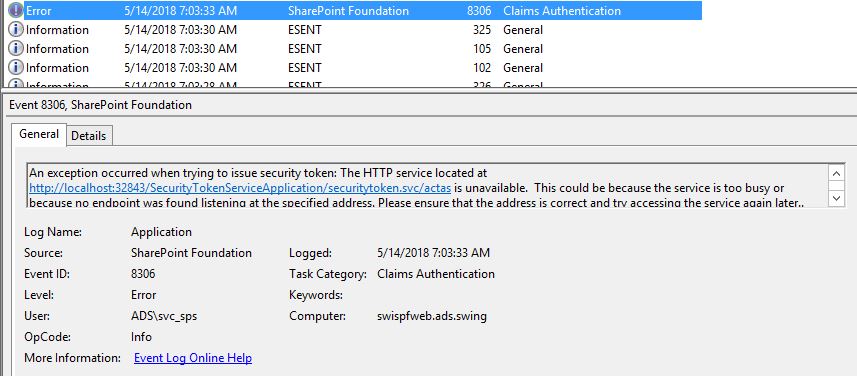Image resolution: width=857 pixels, height=376 pixels.
Task: Select the ESENT event 325 row
Action: [x=353, y=30]
